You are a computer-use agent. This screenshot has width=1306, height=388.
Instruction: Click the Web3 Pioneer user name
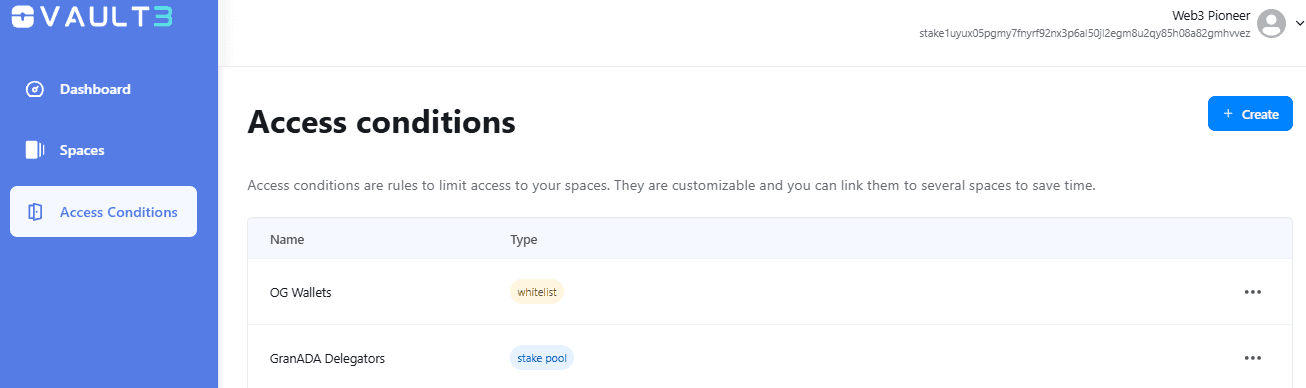(1211, 15)
